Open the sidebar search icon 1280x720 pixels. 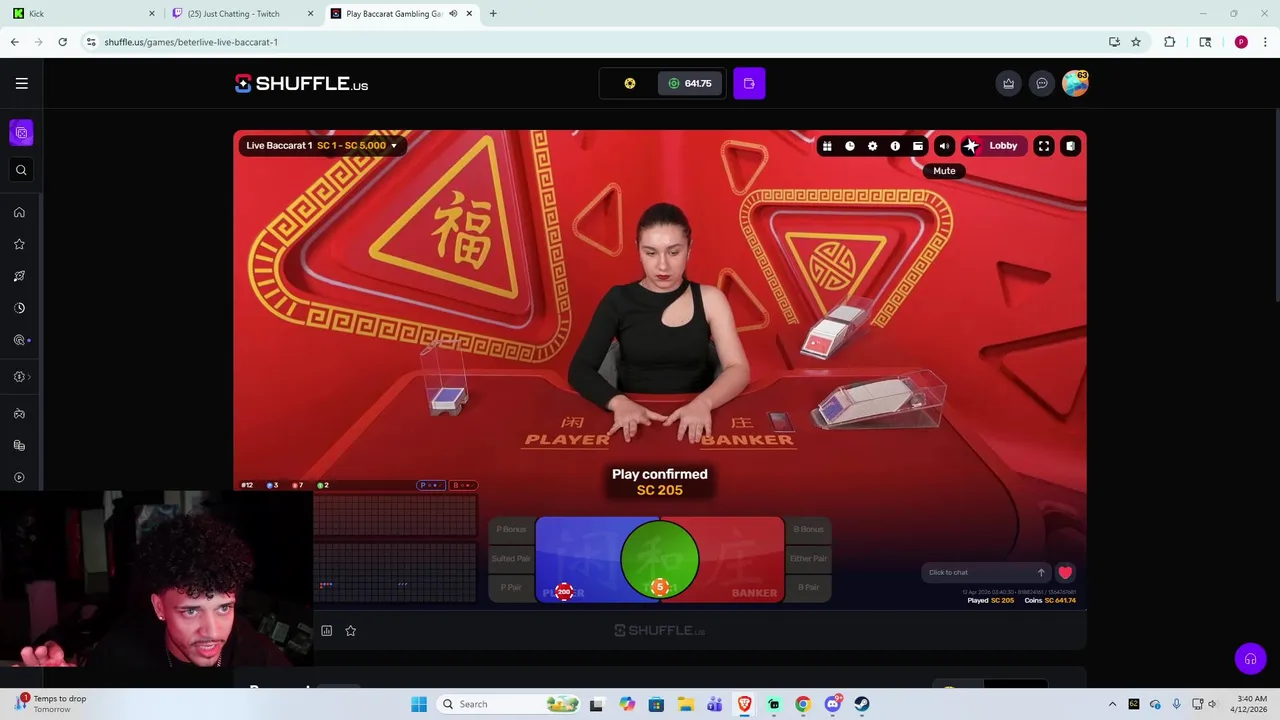pos(21,170)
